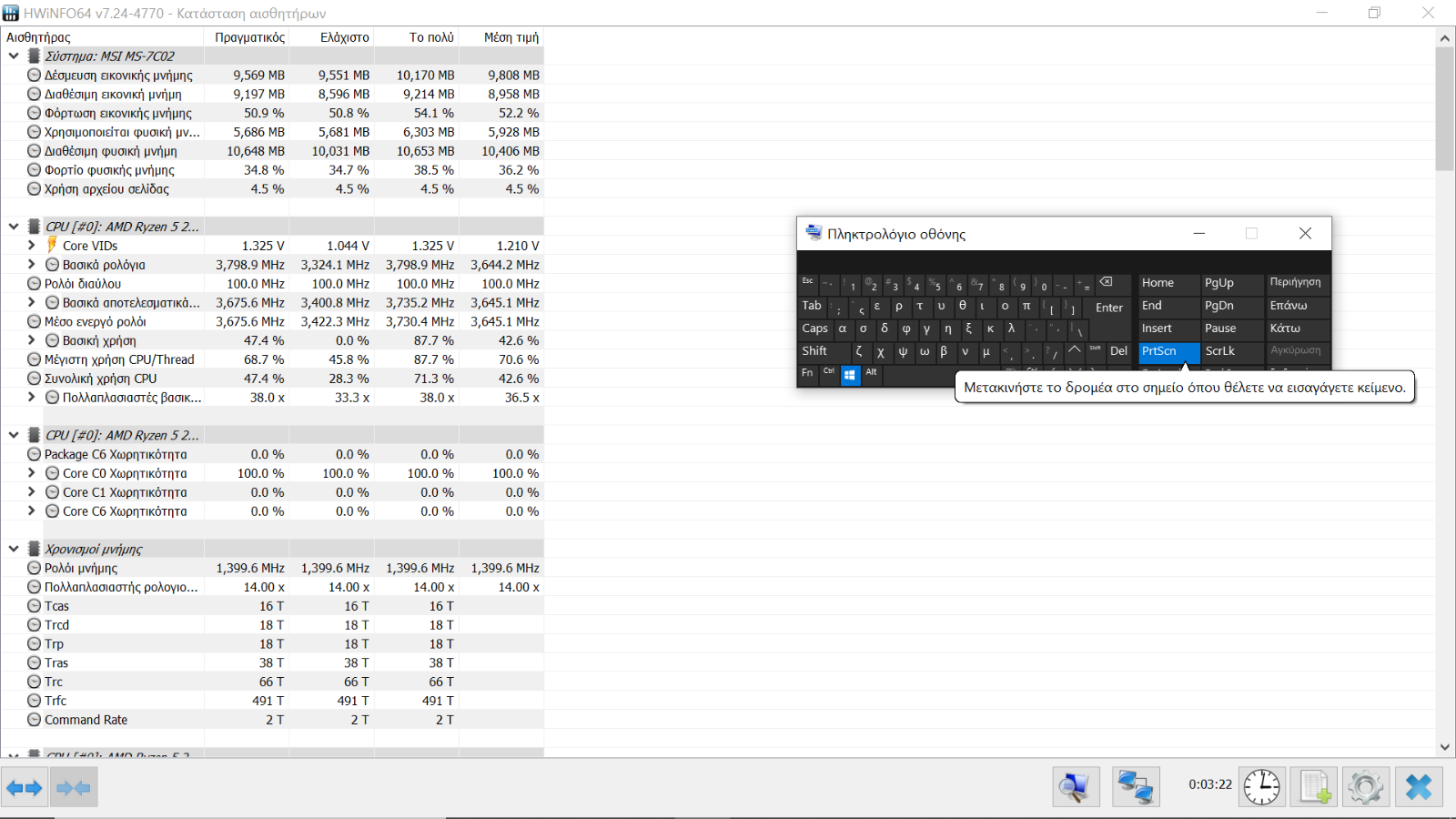The height and width of the screenshot is (819, 1456).
Task: Click sensor icon beside Tcas row
Action: (x=35, y=606)
